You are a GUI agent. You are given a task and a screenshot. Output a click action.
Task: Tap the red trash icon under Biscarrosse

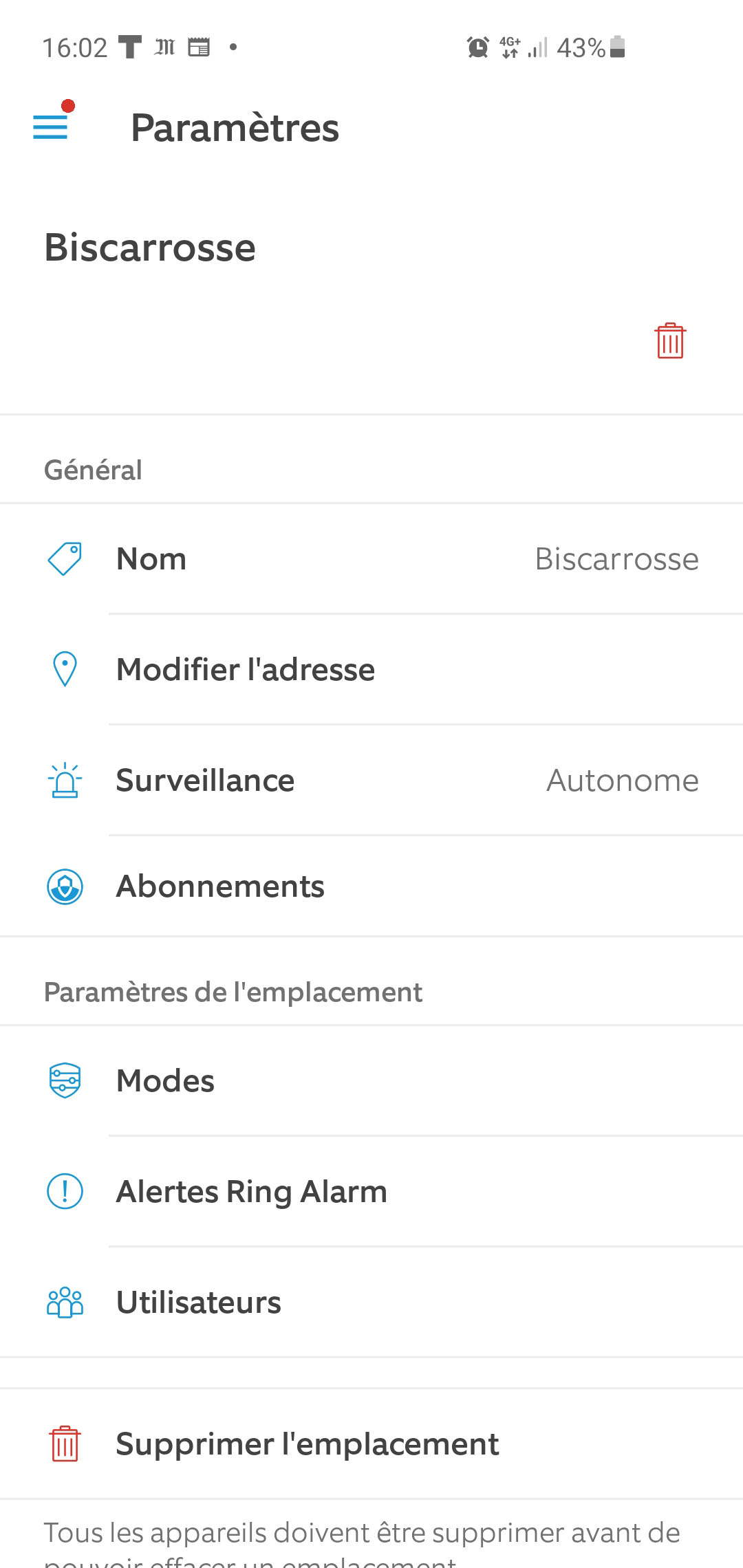(x=669, y=341)
